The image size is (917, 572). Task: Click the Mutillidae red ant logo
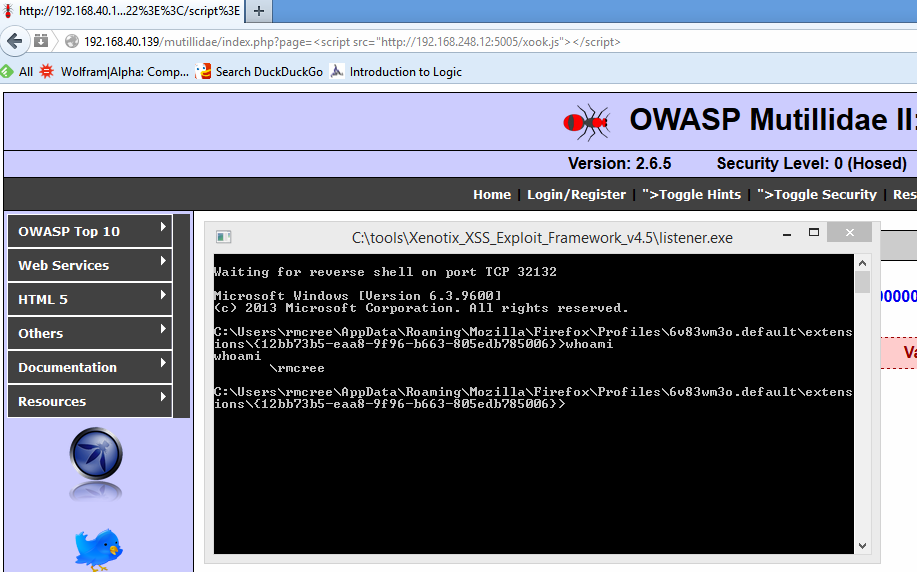pyautogui.click(x=587, y=122)
